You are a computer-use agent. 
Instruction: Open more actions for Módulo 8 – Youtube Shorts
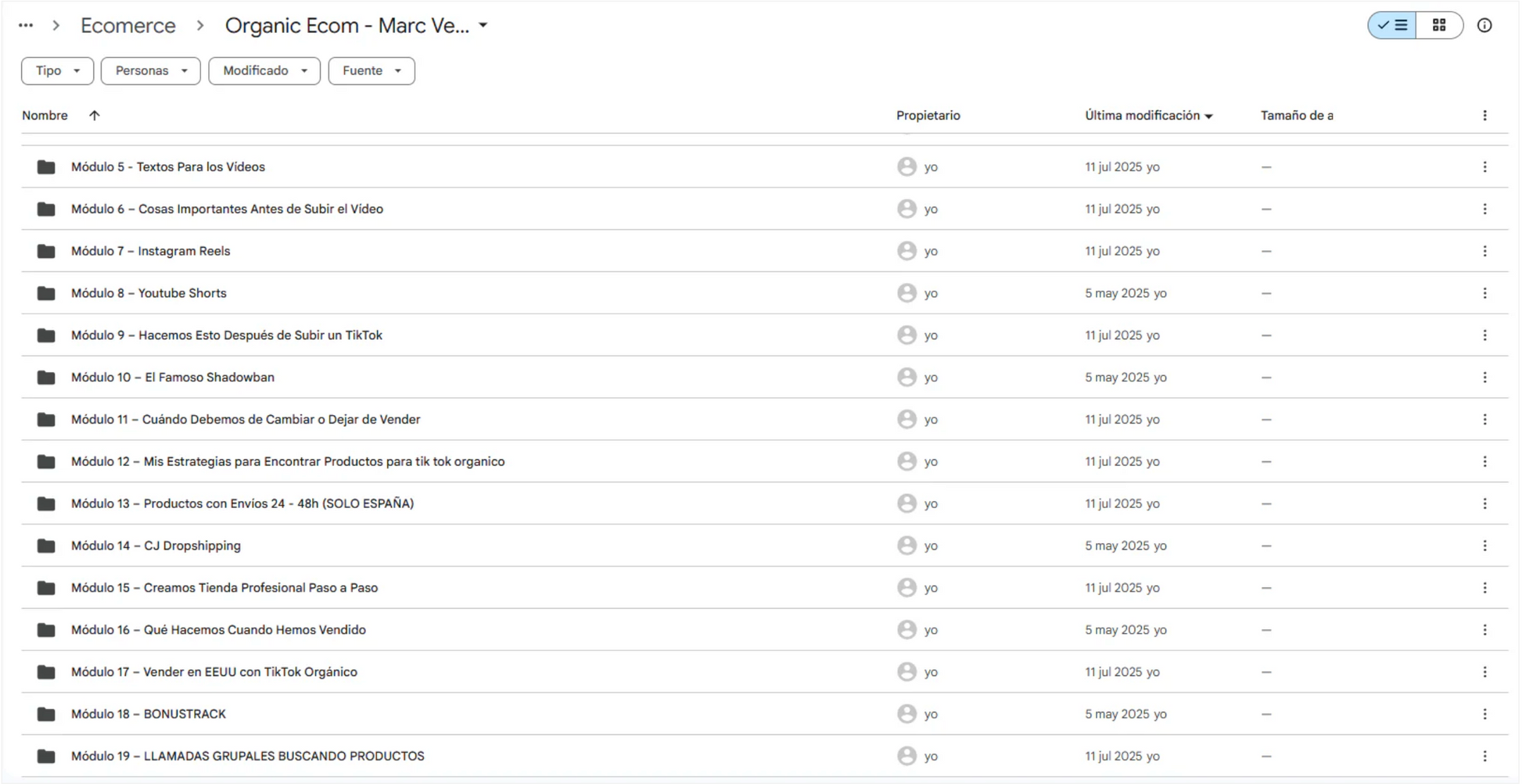coord(1484,293)
